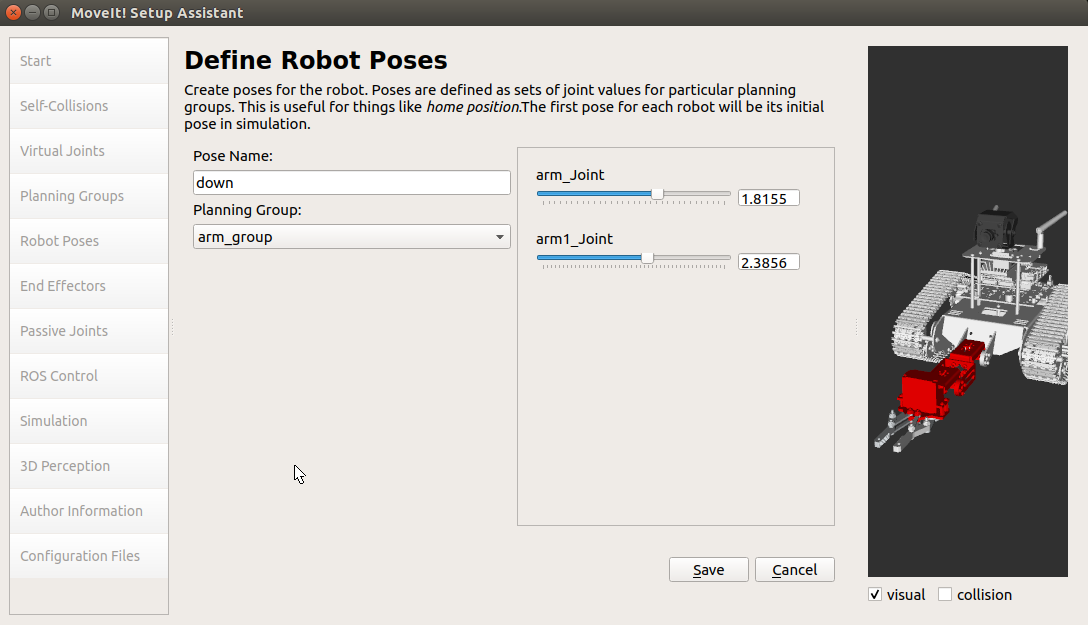Click the arm1_Joint value field 2.3856
Screen dimensions: 1088x625
[x=769, y=262]
